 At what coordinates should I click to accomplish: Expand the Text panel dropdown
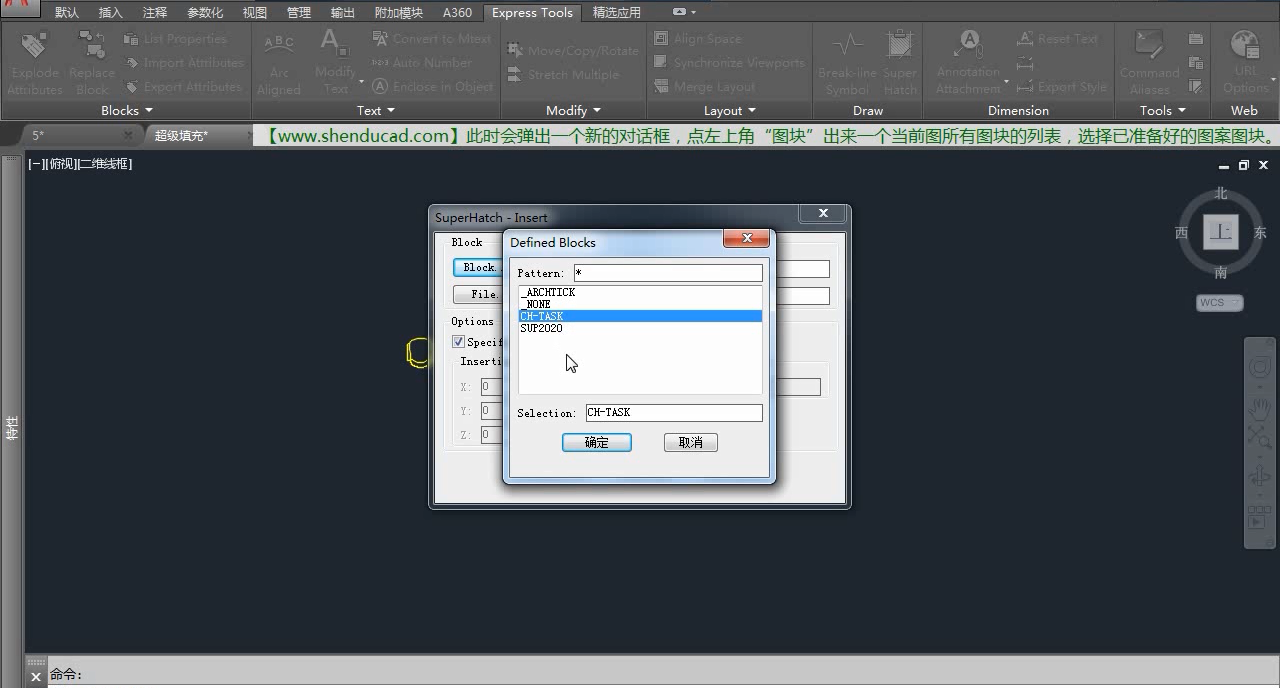376,110
